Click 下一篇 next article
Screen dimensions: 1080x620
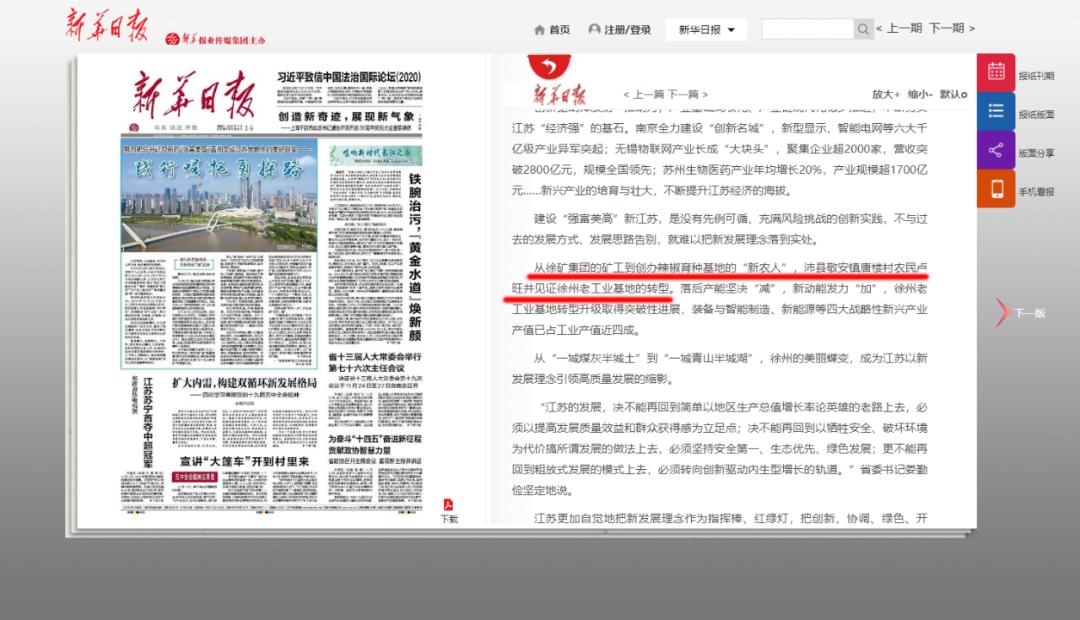[x=687, y=94]
